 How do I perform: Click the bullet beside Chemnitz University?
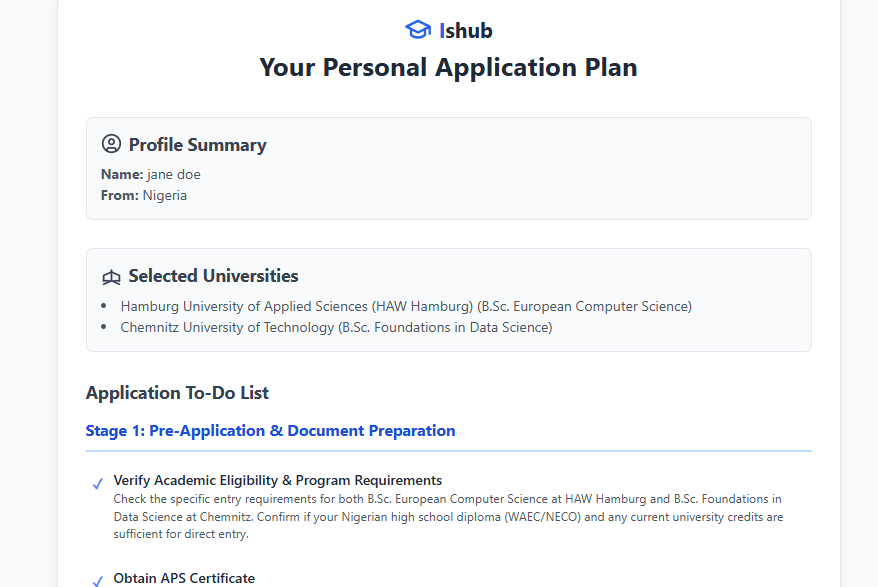tap(104, 327)
